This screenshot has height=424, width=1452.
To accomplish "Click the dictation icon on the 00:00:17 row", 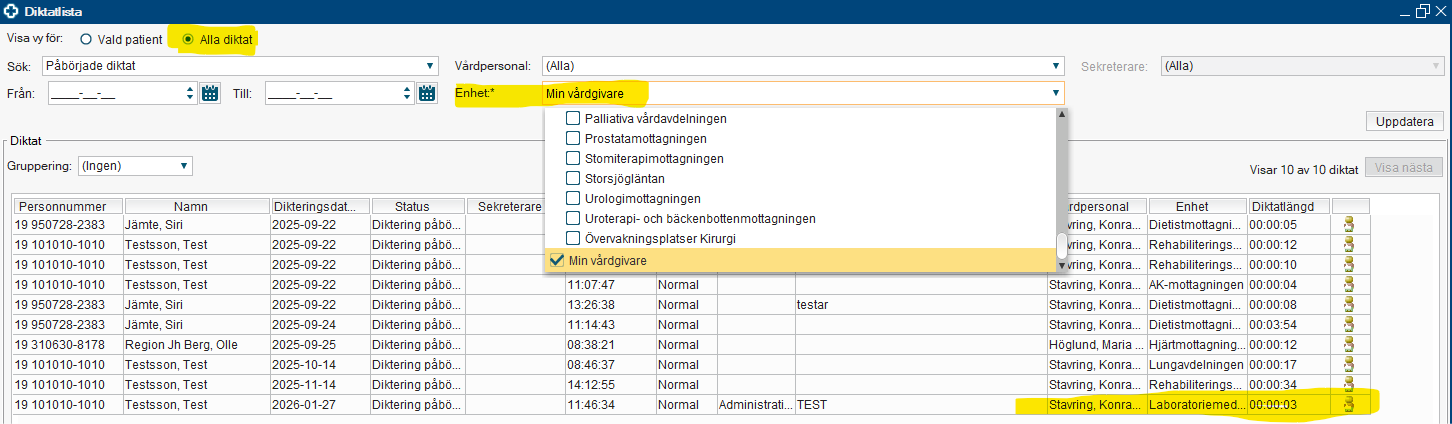I will (1350, 365).
